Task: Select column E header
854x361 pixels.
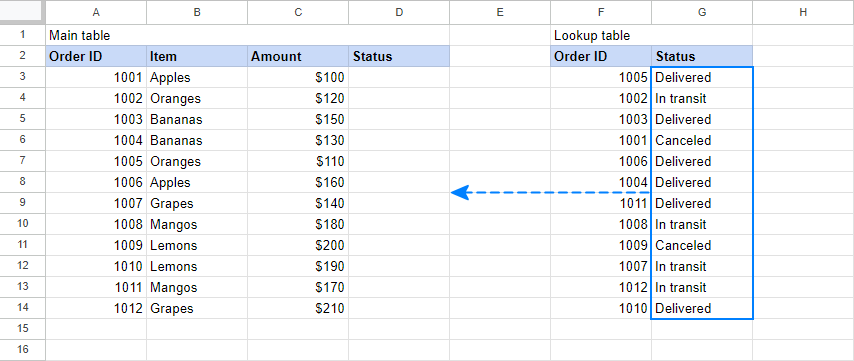Action: click(500, 12)
